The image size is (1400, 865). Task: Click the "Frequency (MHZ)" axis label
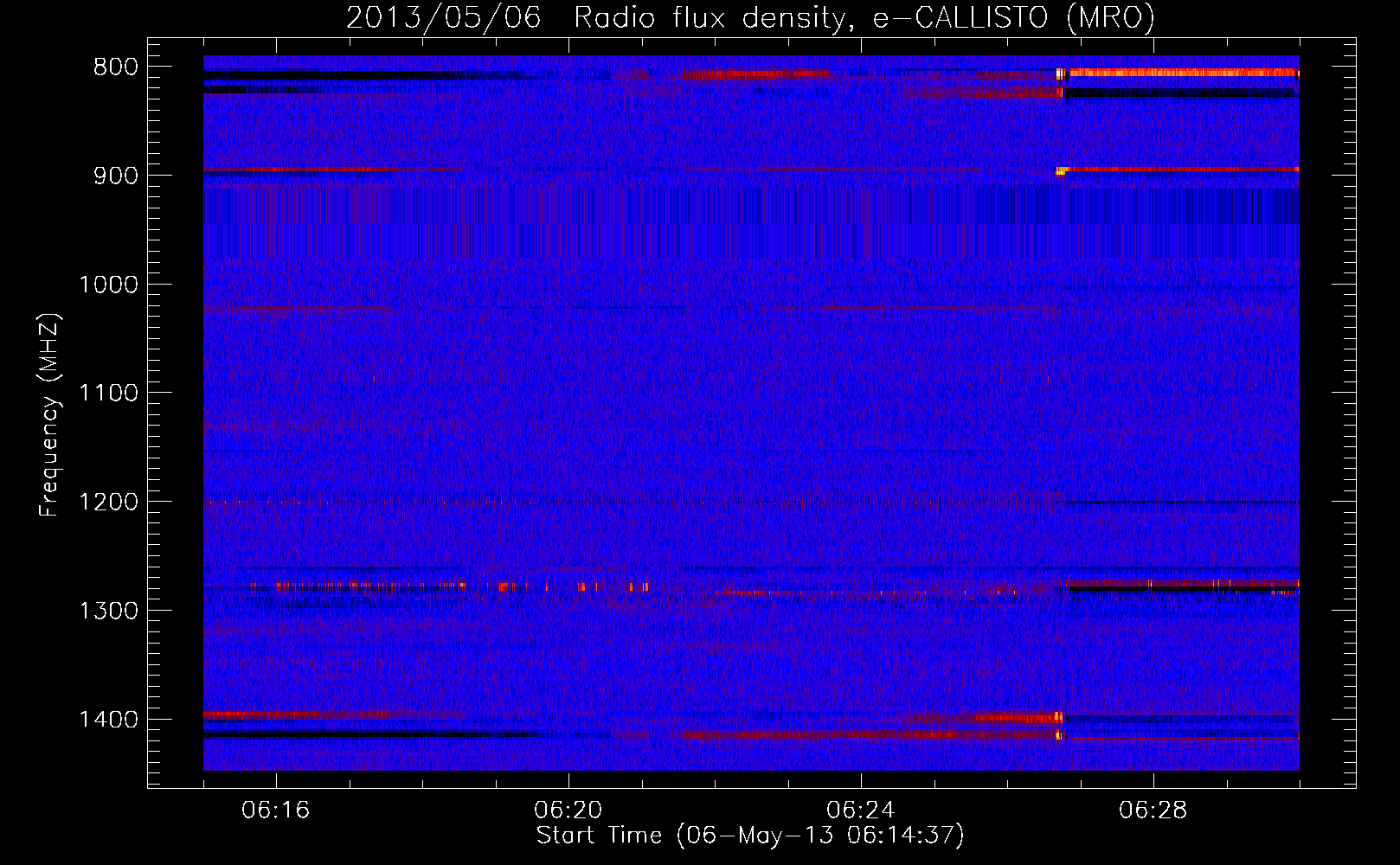click(49, 415)
